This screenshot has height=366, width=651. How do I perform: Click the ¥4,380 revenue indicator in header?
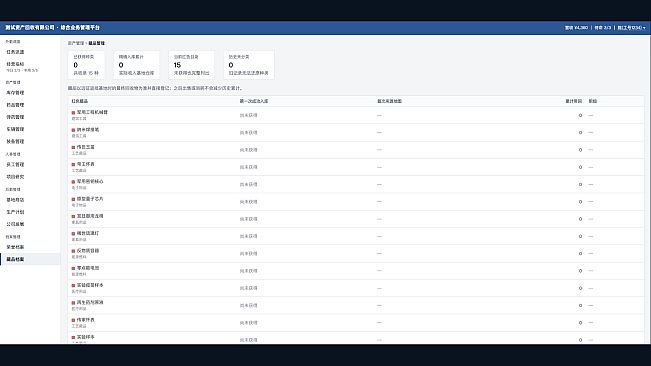[576, 28]
